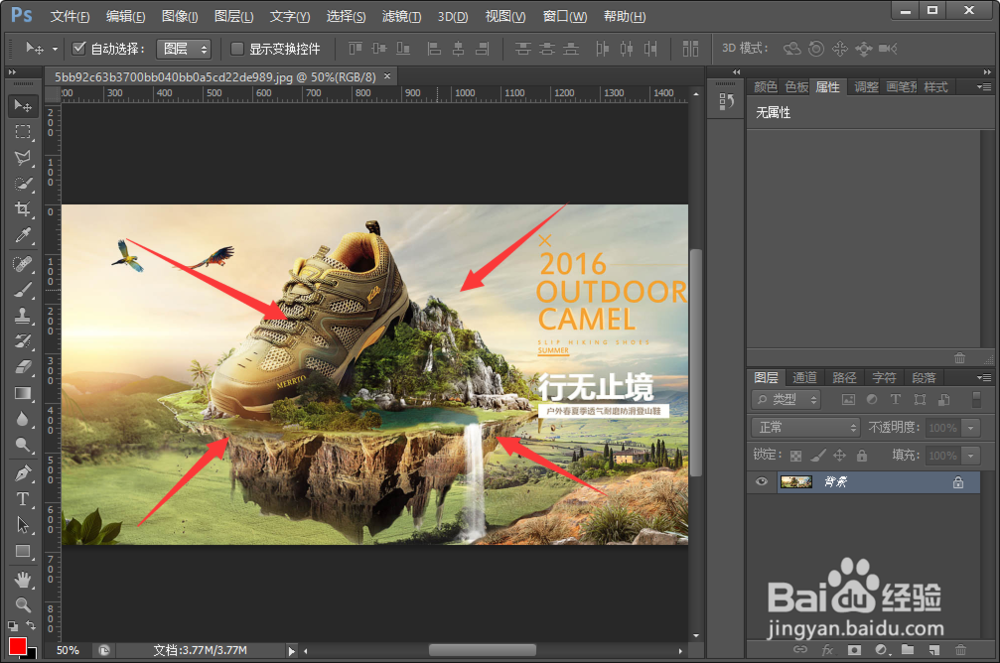Click status bar info arrow button

(x=291, y=651)
